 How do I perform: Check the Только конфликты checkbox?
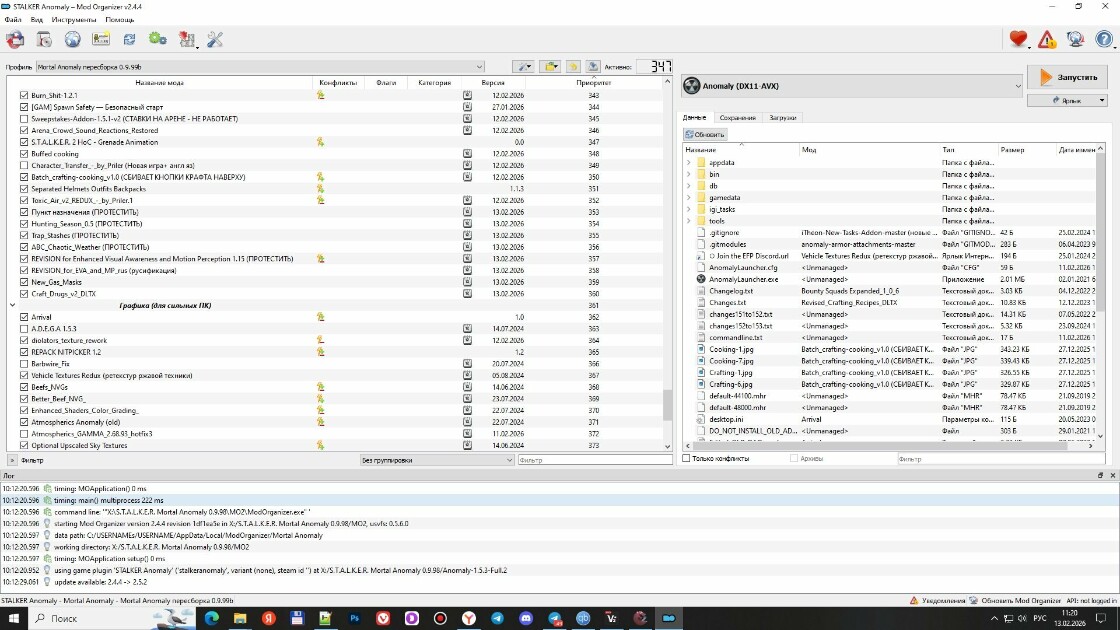(x=686, y=459)
